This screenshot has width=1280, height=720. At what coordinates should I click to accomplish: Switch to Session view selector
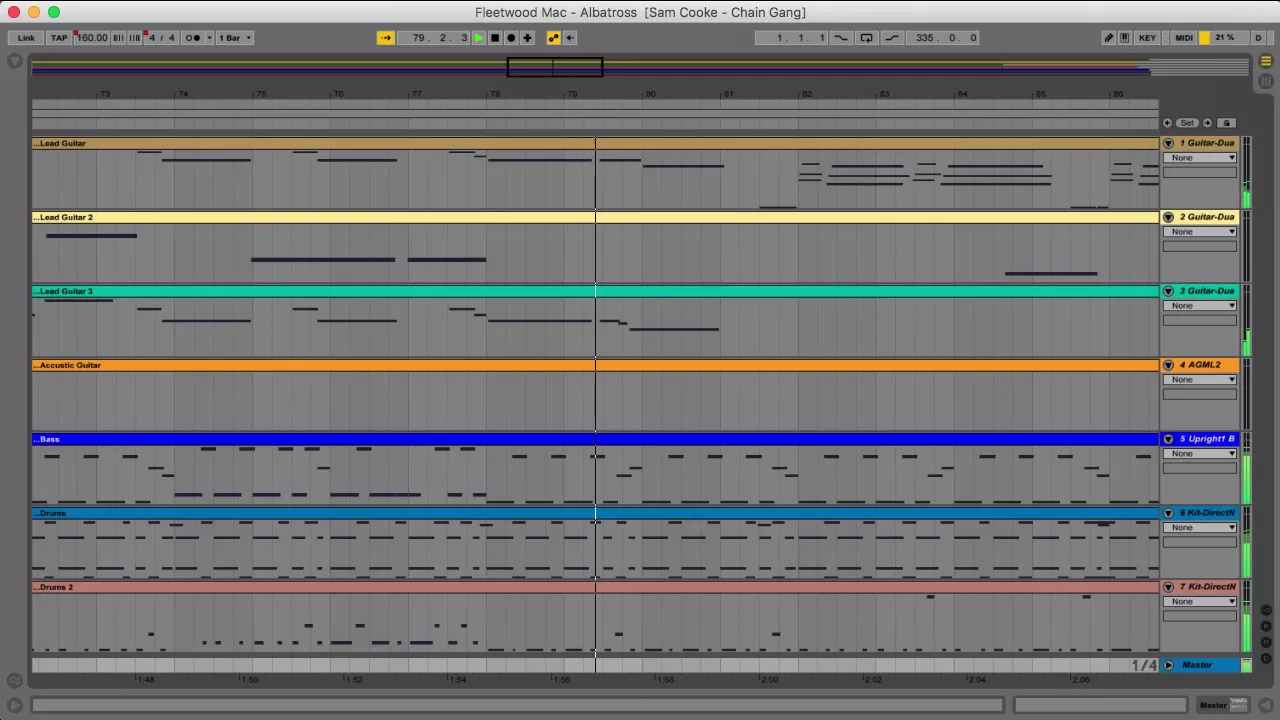click(1265, 79)
